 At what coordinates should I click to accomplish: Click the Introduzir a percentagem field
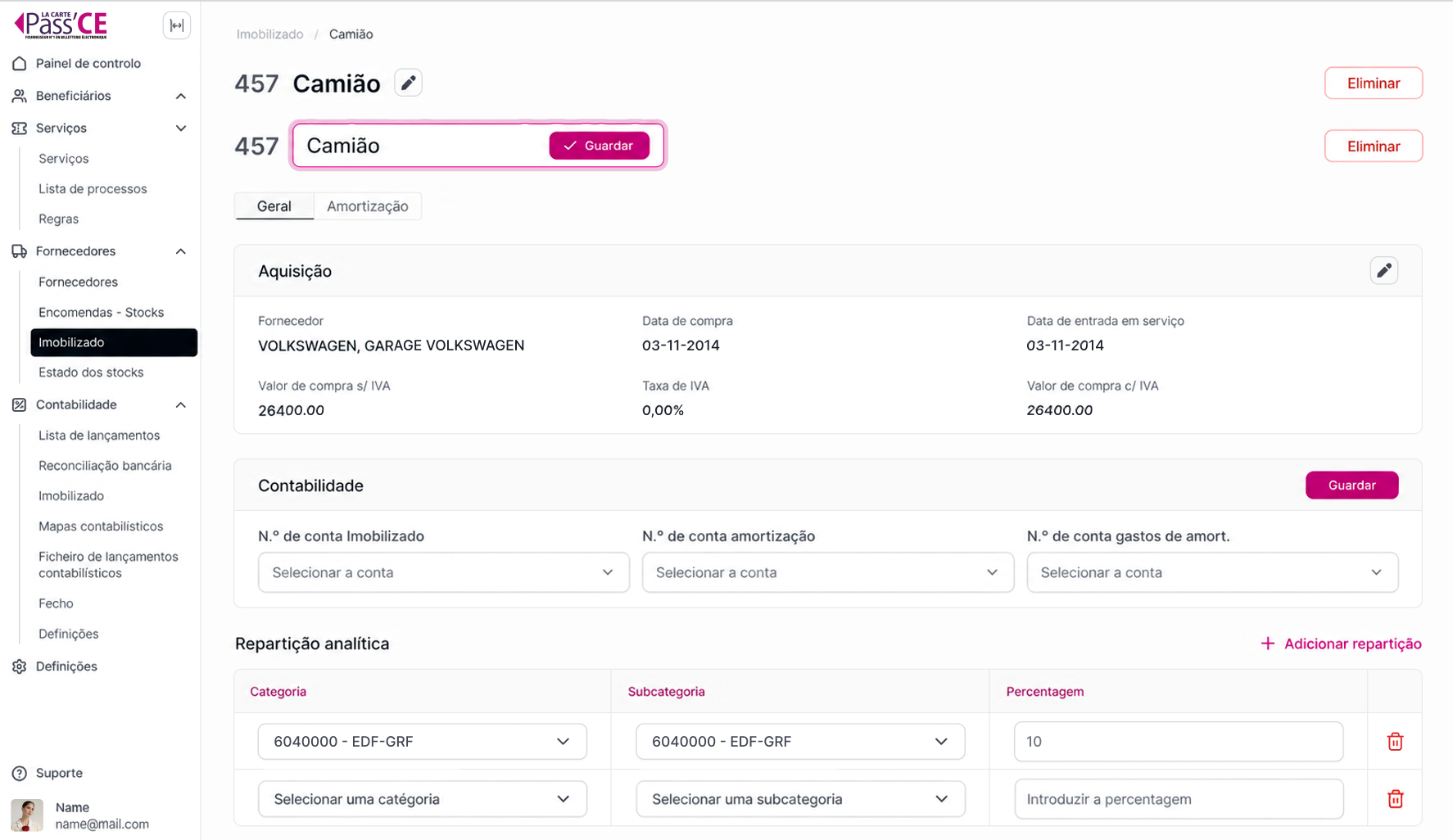pyautogui.click(x=1179, y=799)
